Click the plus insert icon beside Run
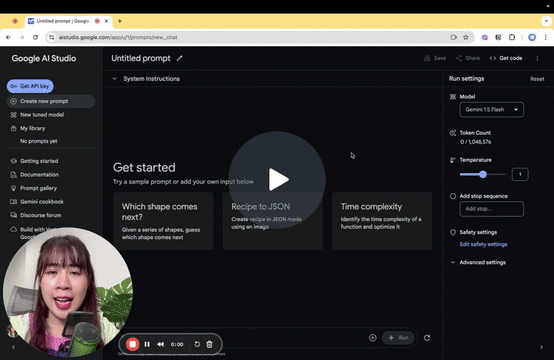554x360 pixels. tap(372, 338)
